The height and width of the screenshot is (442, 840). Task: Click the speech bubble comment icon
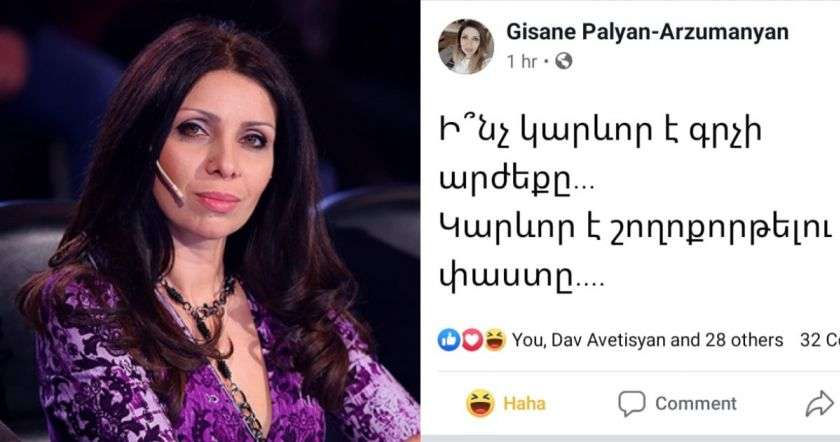tap(632, 403)
